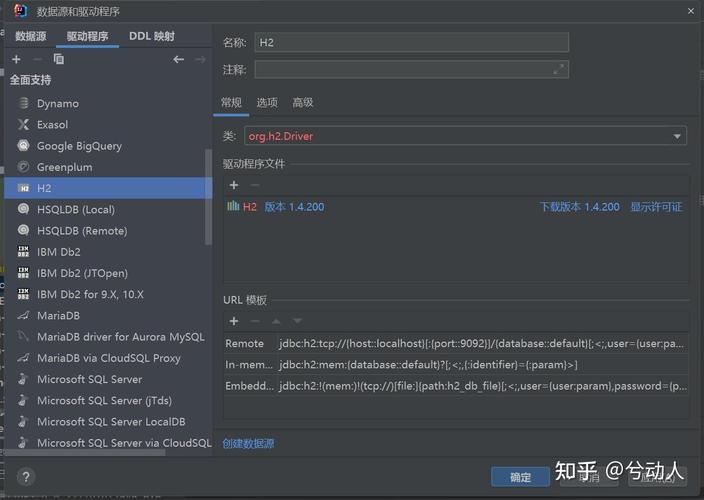Select Microsoft SQL Server LocalDB
Image resolution: width=704 pixels, height=500 pixels.
(108, 421)
